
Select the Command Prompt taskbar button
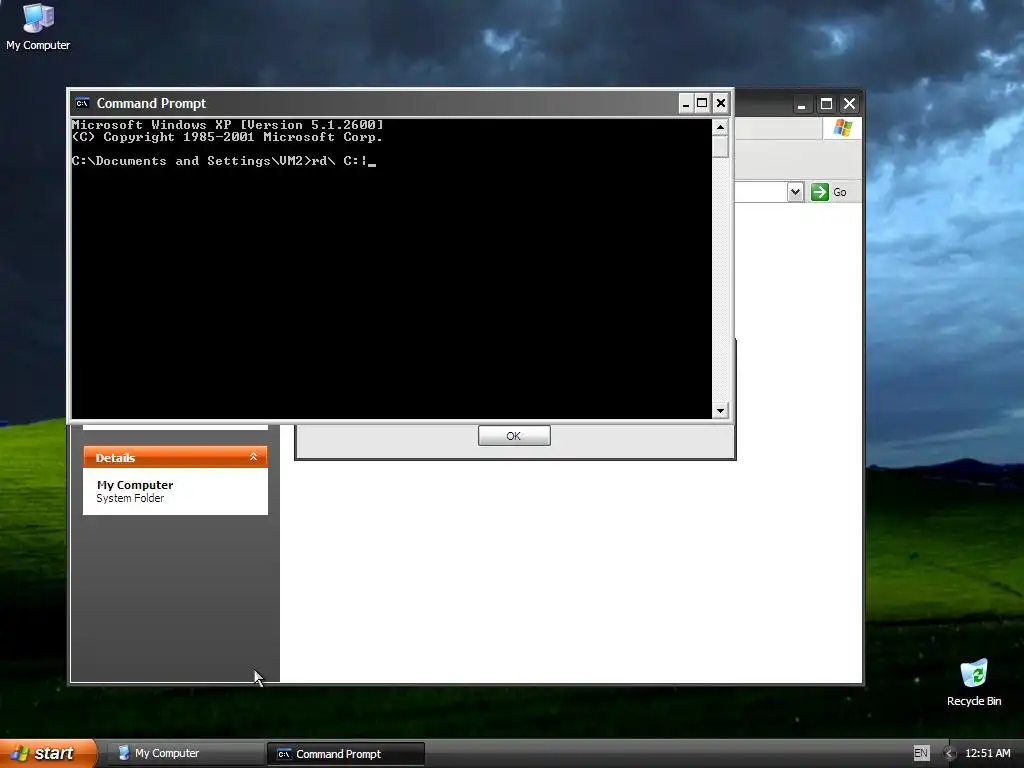point(345,754)
